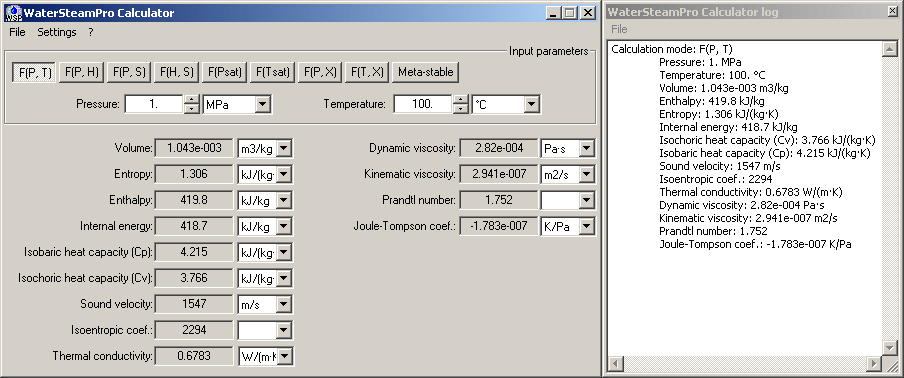Select the F(Psat) mode button
Screen dimensions: 904x378
click(x=225, y=73)
